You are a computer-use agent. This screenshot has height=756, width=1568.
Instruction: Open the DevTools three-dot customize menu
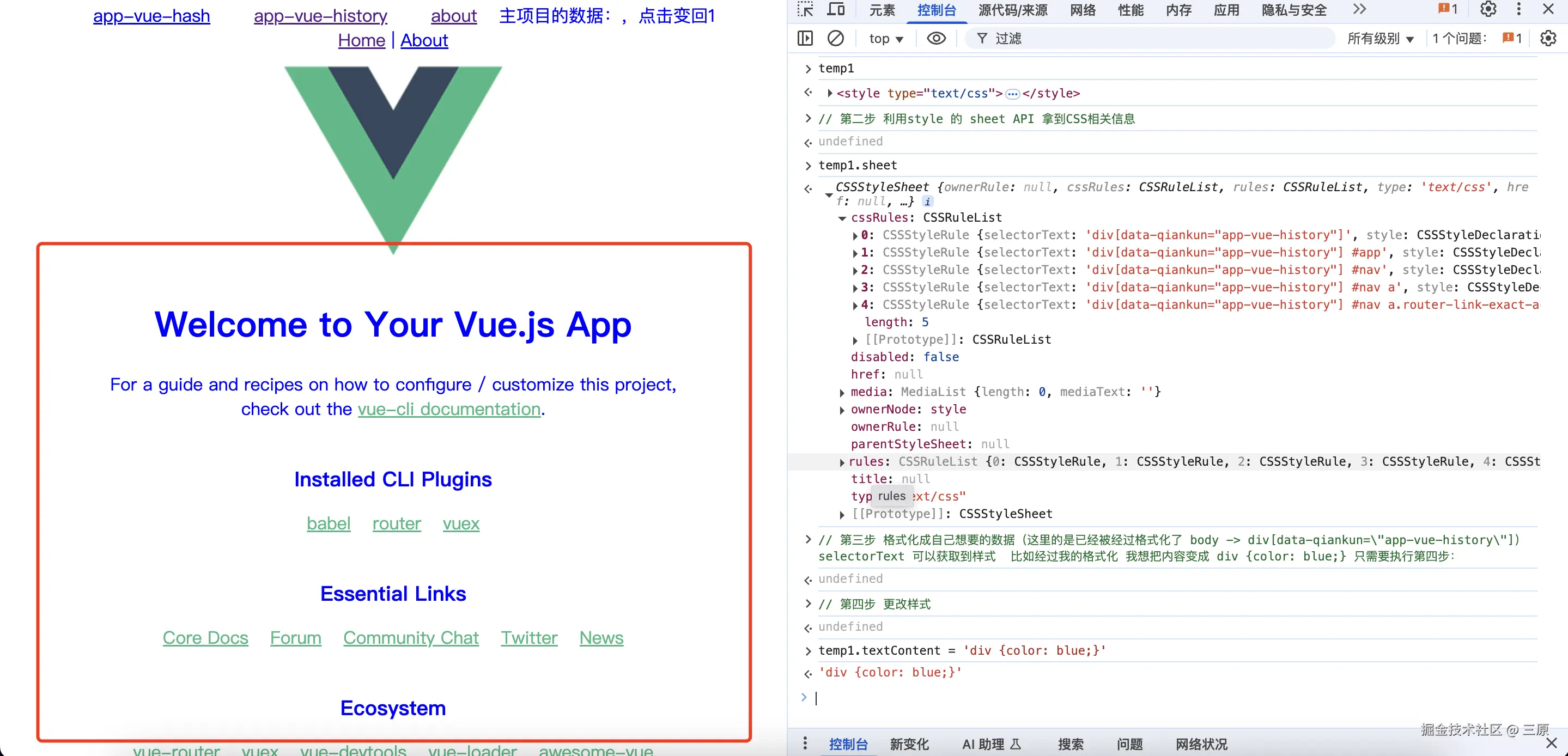tap(1519, 9)
